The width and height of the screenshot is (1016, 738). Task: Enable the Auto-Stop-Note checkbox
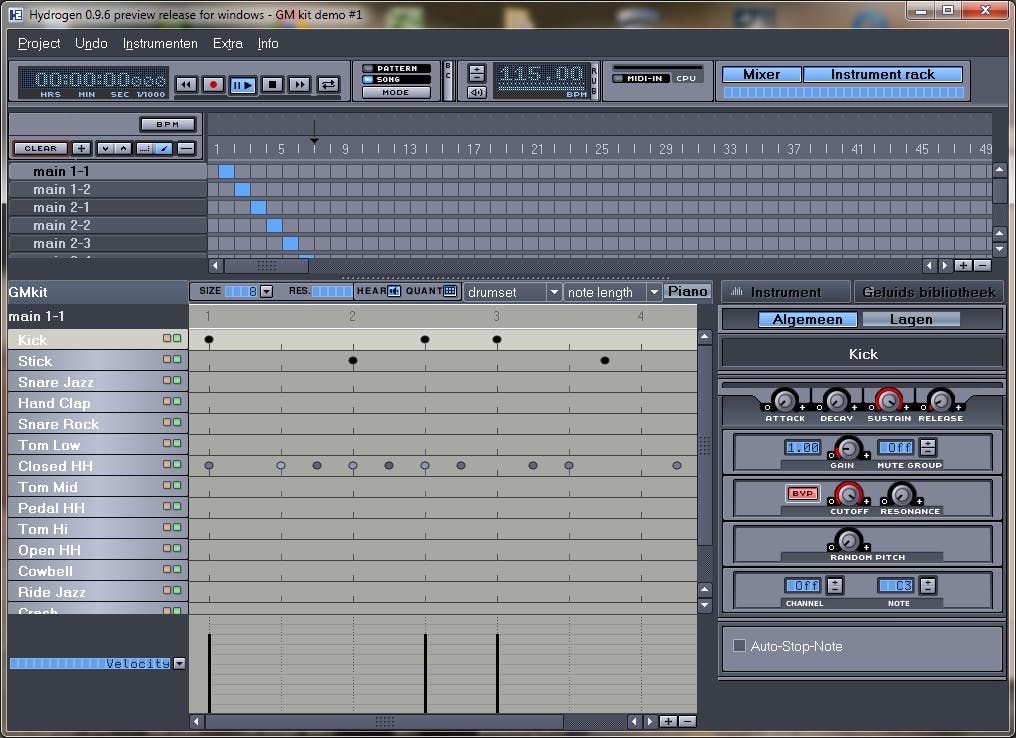click(738, 646)
